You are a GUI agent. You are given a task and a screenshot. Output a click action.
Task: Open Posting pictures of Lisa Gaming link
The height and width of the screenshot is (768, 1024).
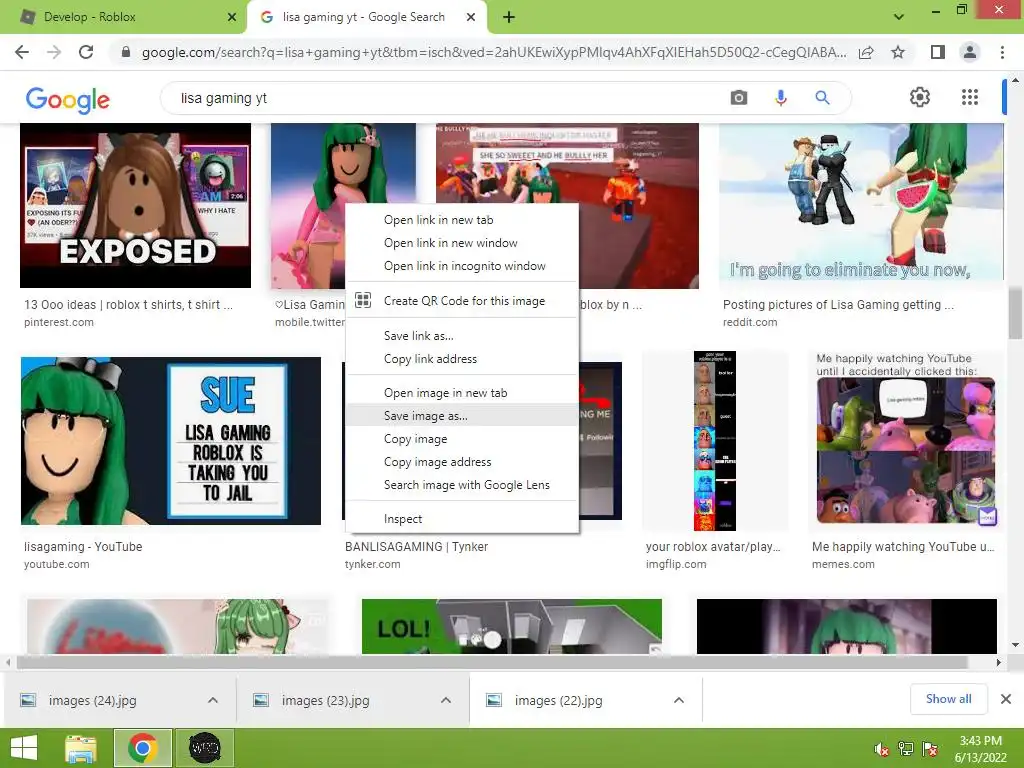pyautogui.click(x=838, y=305)
